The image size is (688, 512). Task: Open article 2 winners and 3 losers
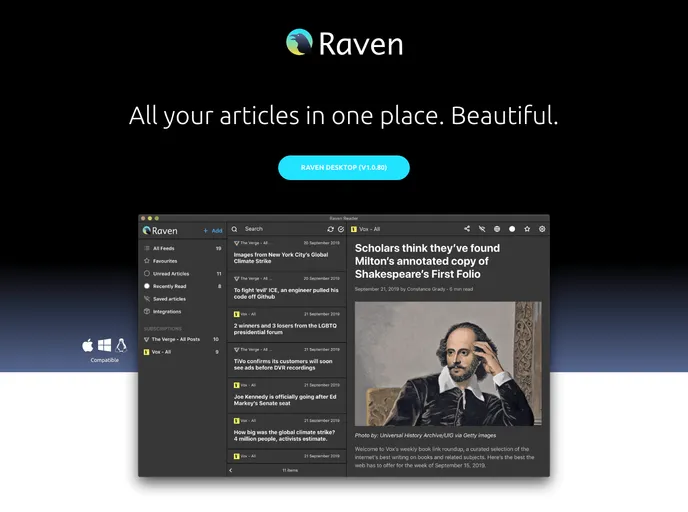tap(287, 325)
